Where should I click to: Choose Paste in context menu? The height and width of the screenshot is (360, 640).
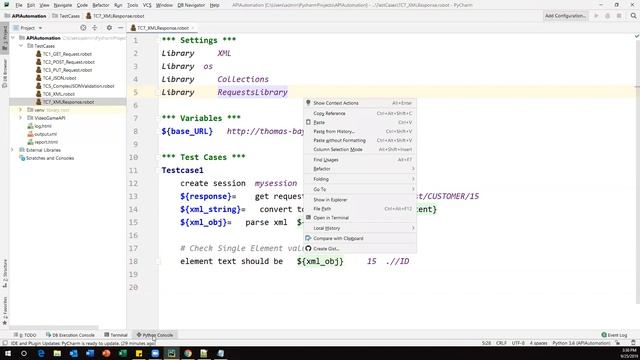coord(360,122)
